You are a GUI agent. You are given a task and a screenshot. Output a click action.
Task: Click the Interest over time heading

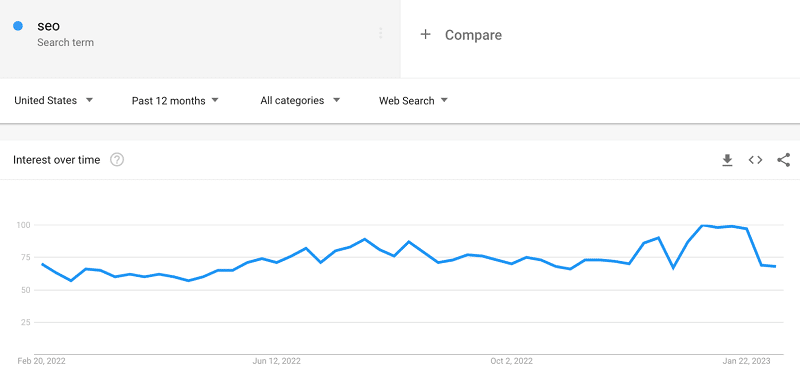coord(57,160)
